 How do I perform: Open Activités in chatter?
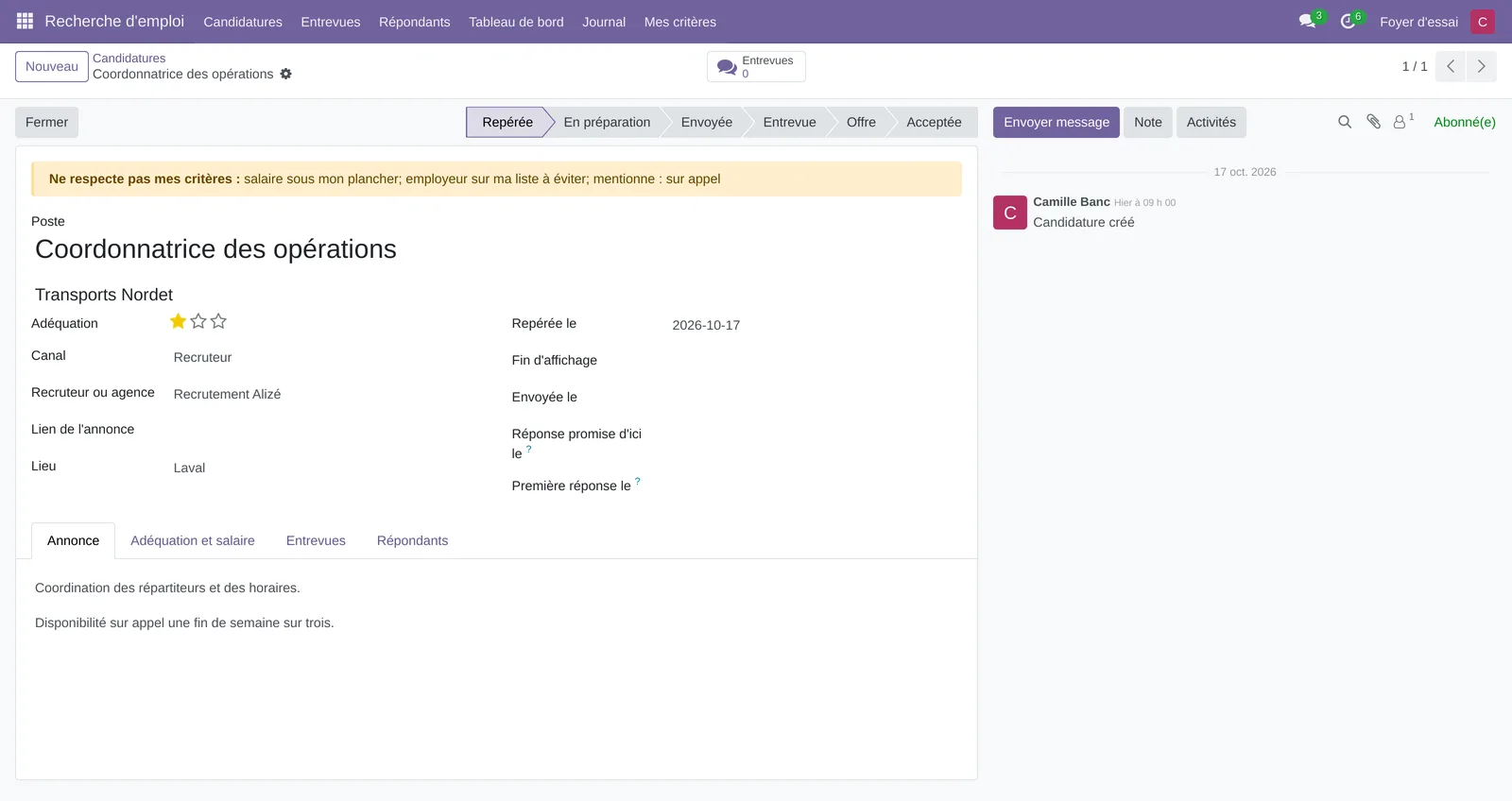point(1211,122)
